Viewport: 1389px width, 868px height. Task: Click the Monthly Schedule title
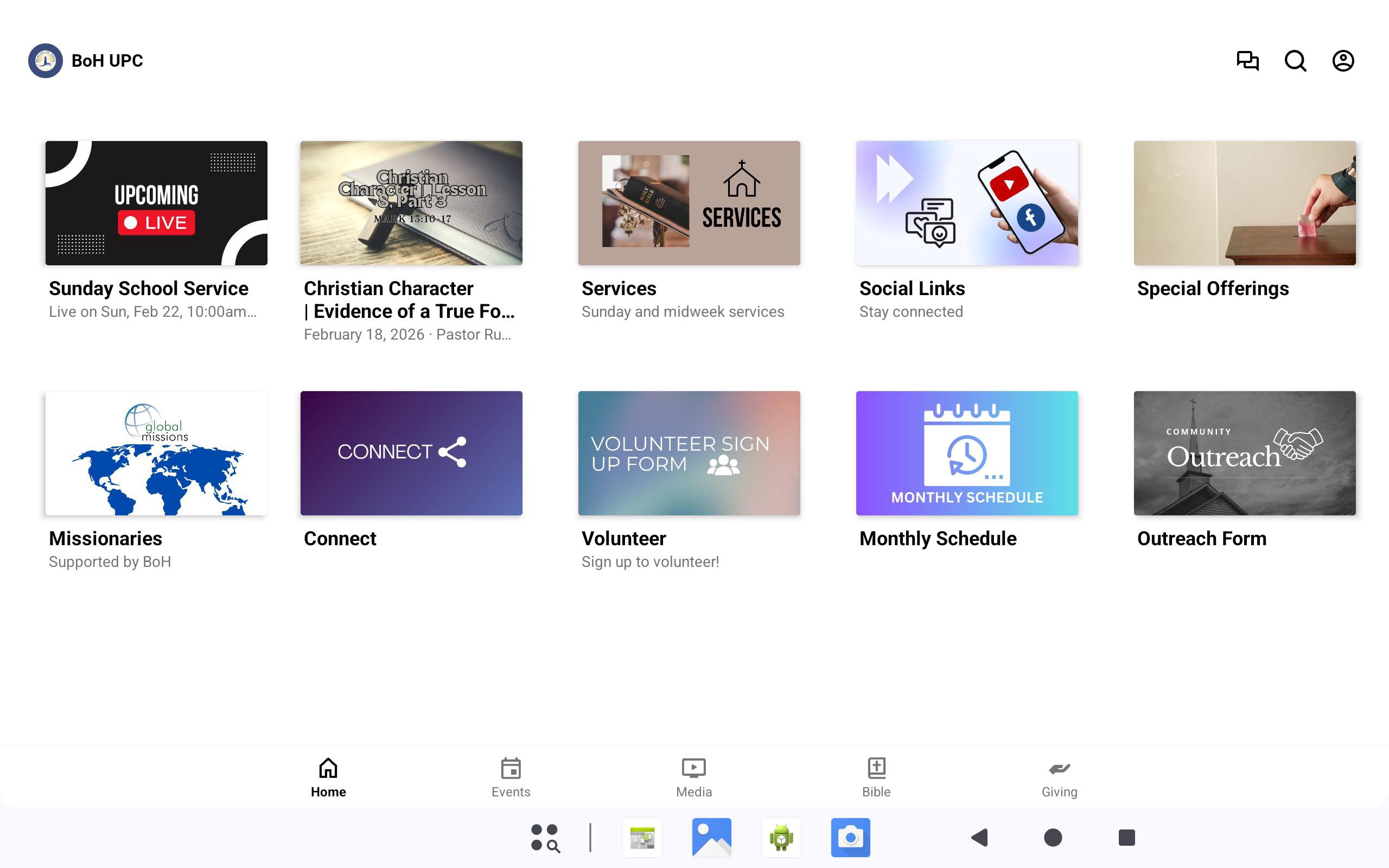pyautogui.click(x=937, y=539)
